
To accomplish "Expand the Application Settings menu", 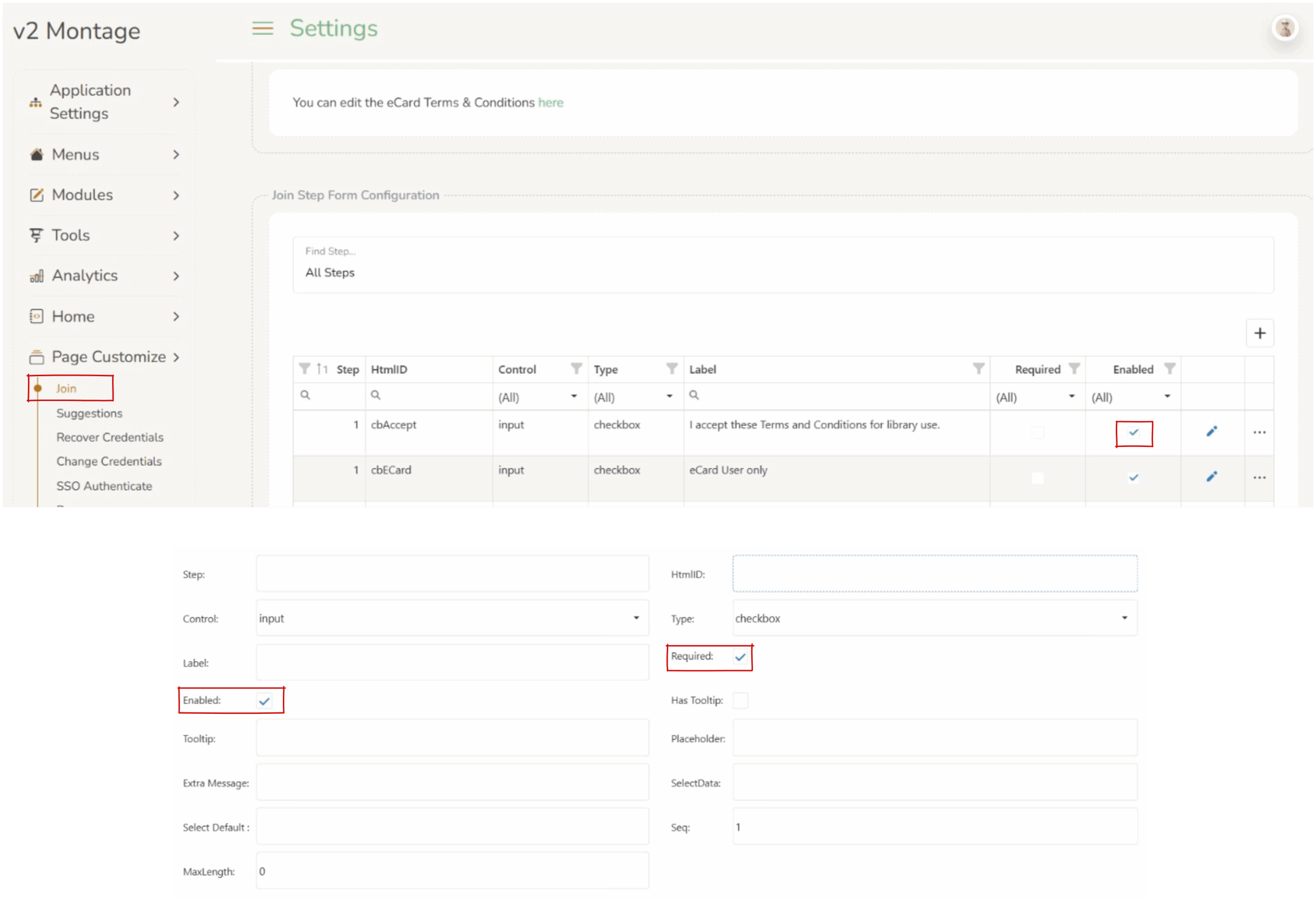I will [x=105, y=102].
